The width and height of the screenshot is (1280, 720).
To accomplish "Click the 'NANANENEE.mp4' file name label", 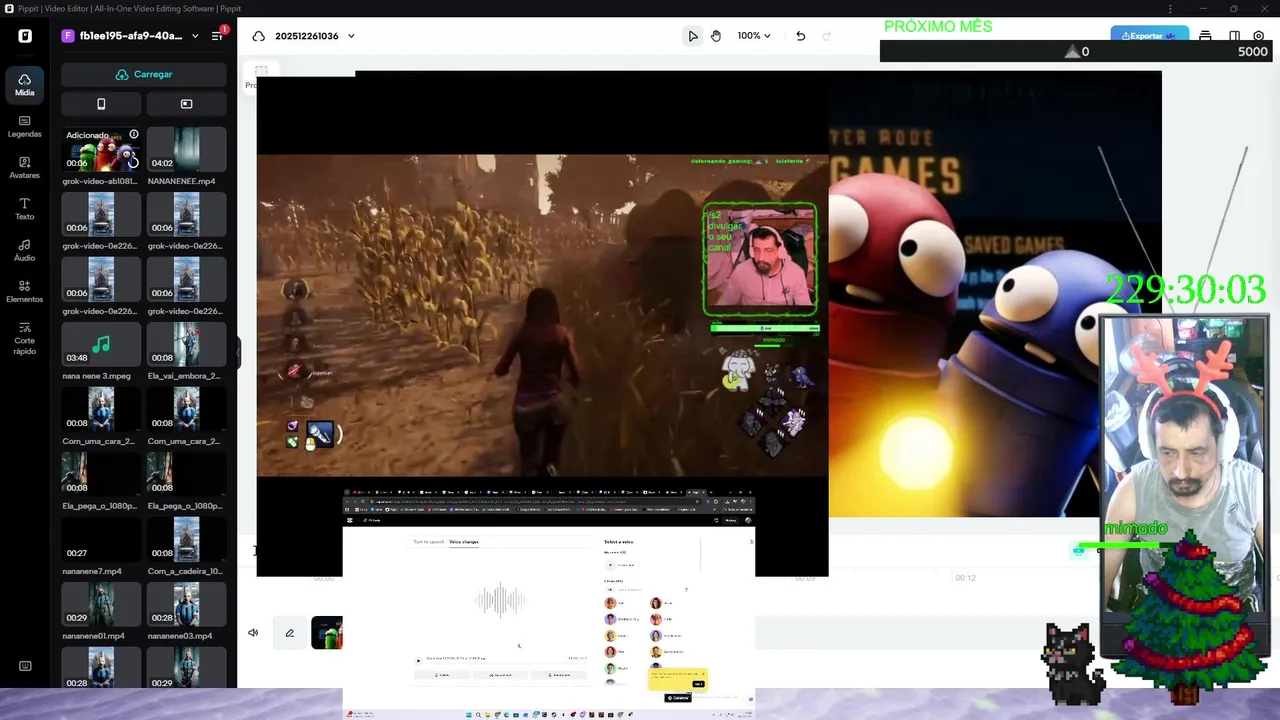I will coord(181,181).
